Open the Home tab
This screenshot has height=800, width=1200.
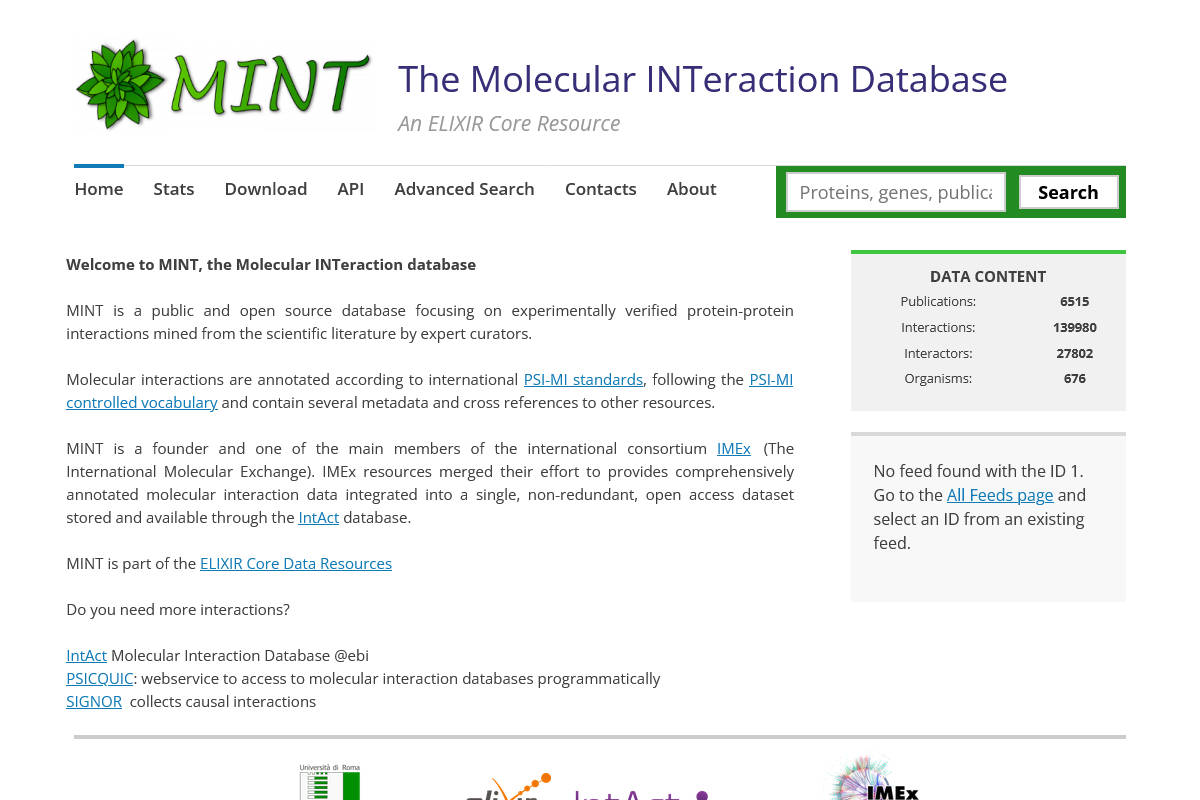(98, 188)
